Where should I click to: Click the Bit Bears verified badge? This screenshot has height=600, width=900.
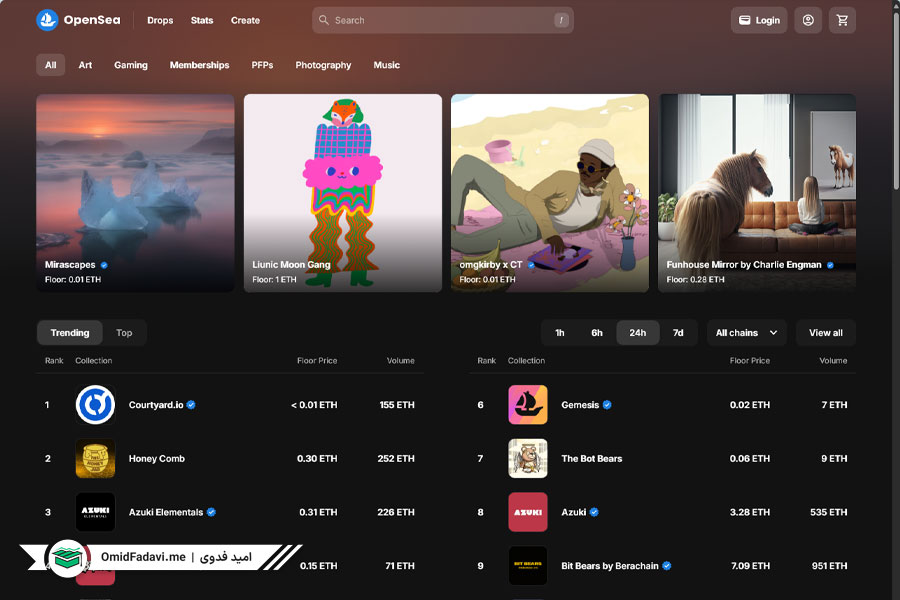coord(666,566)
